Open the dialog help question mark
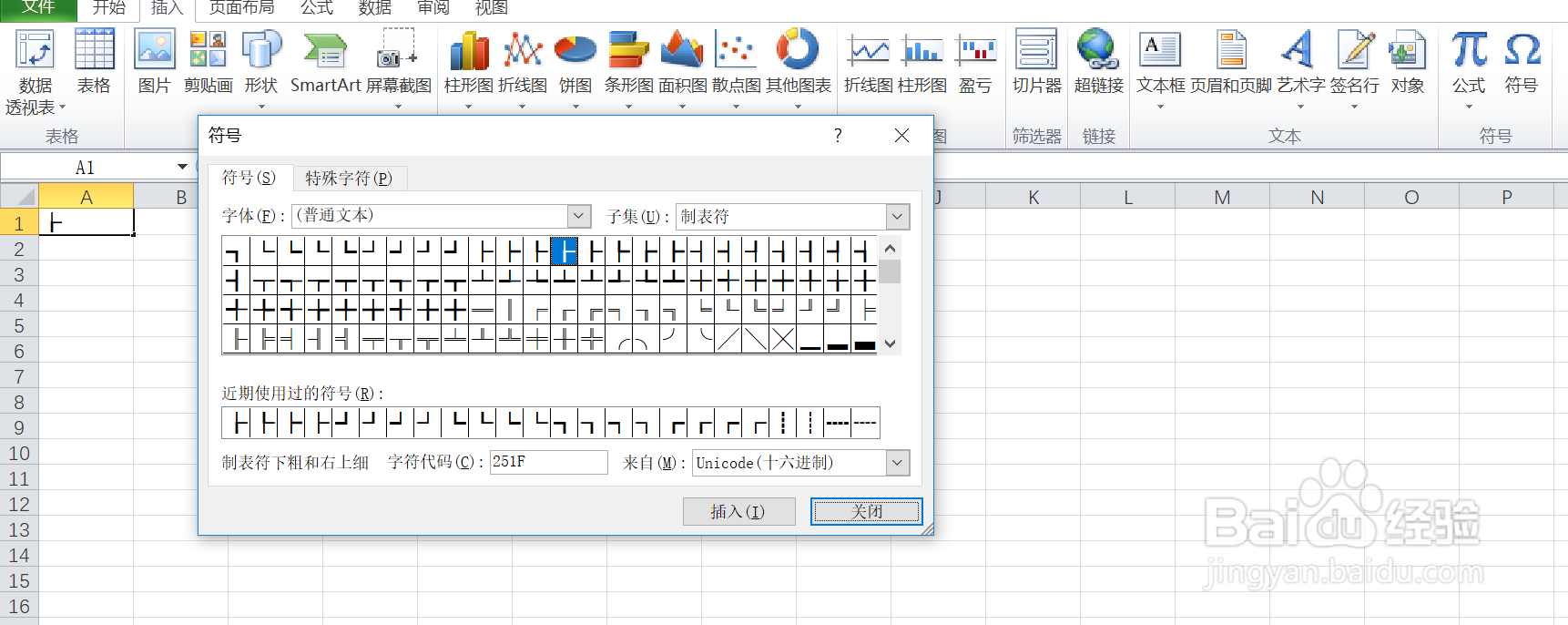The width and height of the screenshot is (1568, 625). tap(838, 135)
